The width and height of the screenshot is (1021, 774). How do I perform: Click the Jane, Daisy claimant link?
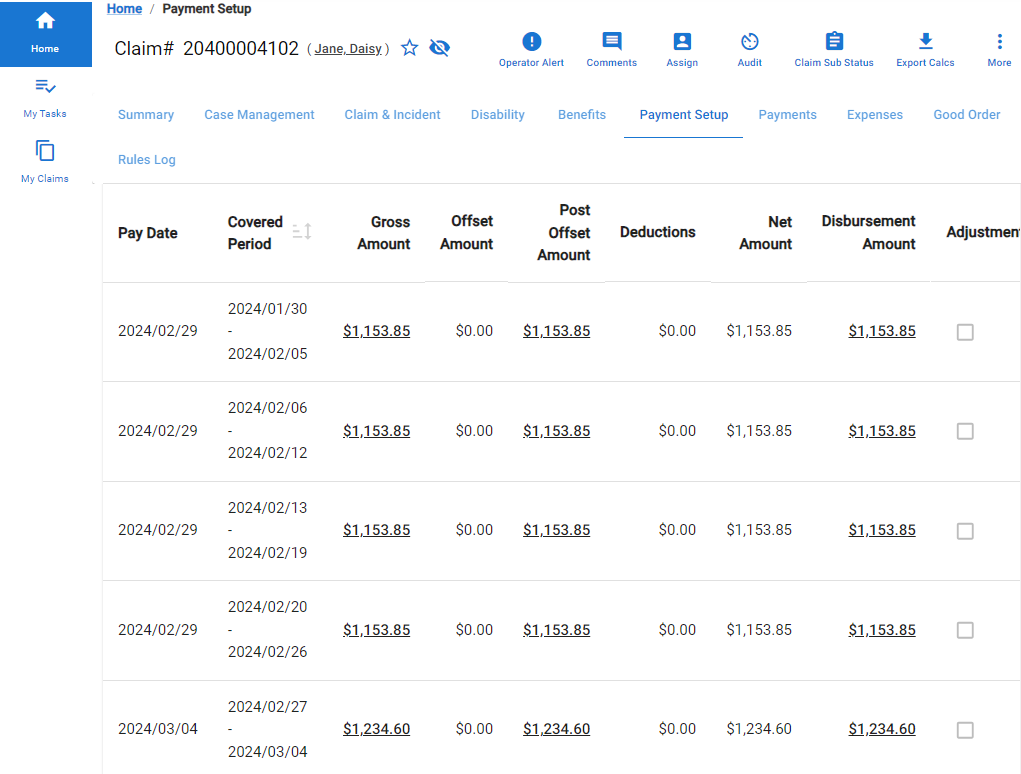348,49
